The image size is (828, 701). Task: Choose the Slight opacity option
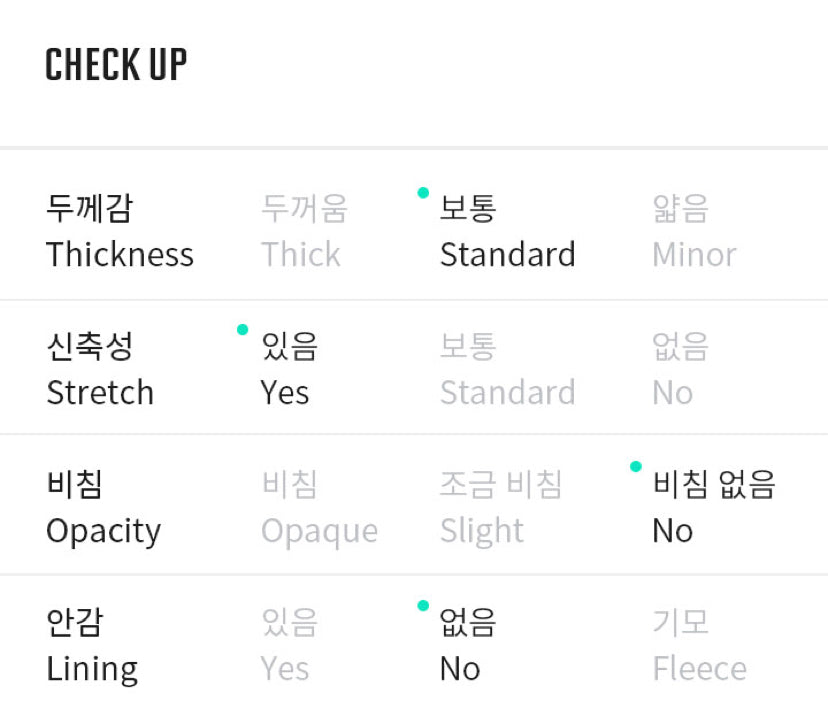click(500, 508)
